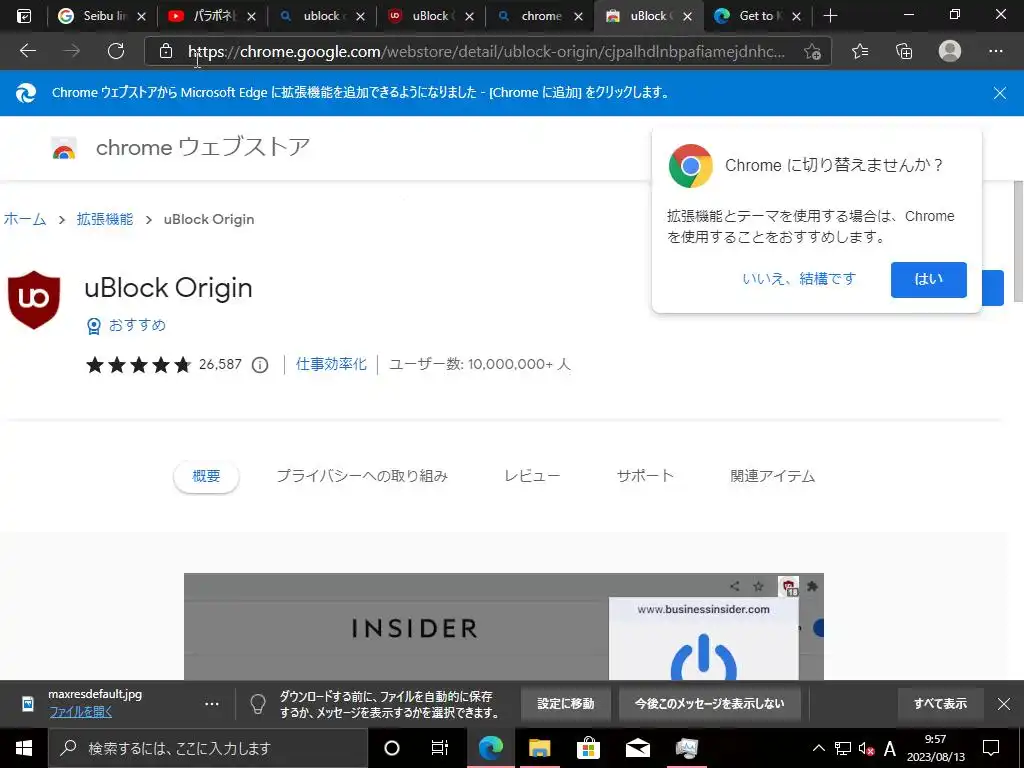Screen dimensions: 1024x768
Task: Close the active uBlock web store tab
Action: [687, 16]
